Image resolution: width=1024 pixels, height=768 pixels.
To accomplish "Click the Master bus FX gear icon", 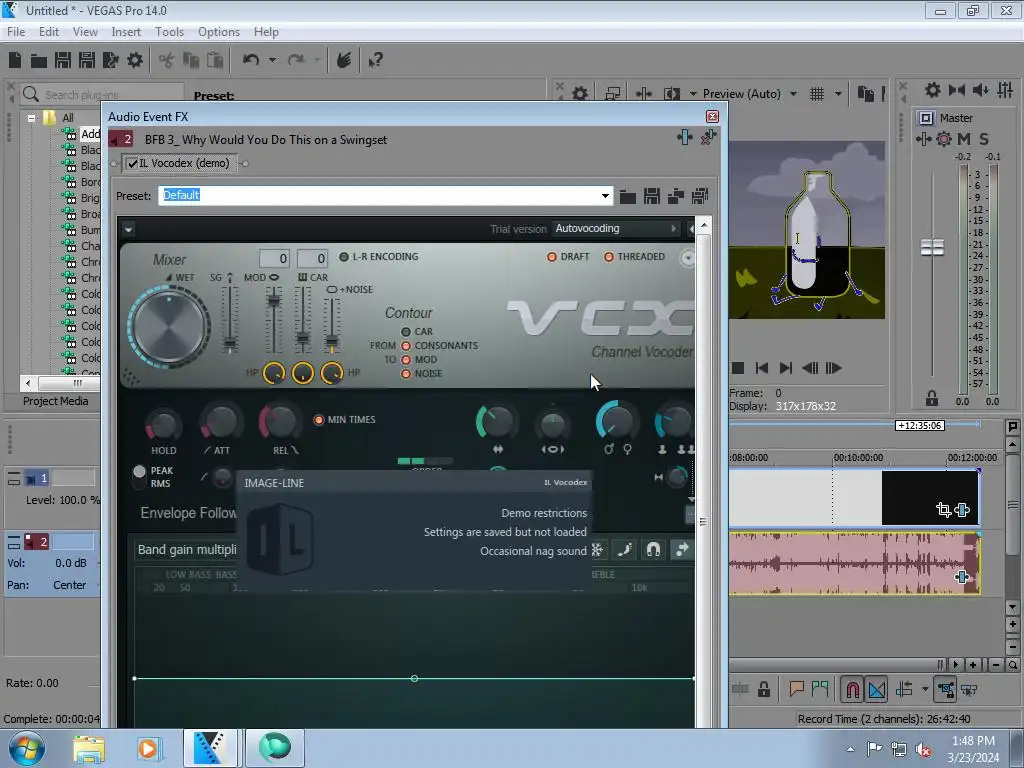I will tap(944, 138).
